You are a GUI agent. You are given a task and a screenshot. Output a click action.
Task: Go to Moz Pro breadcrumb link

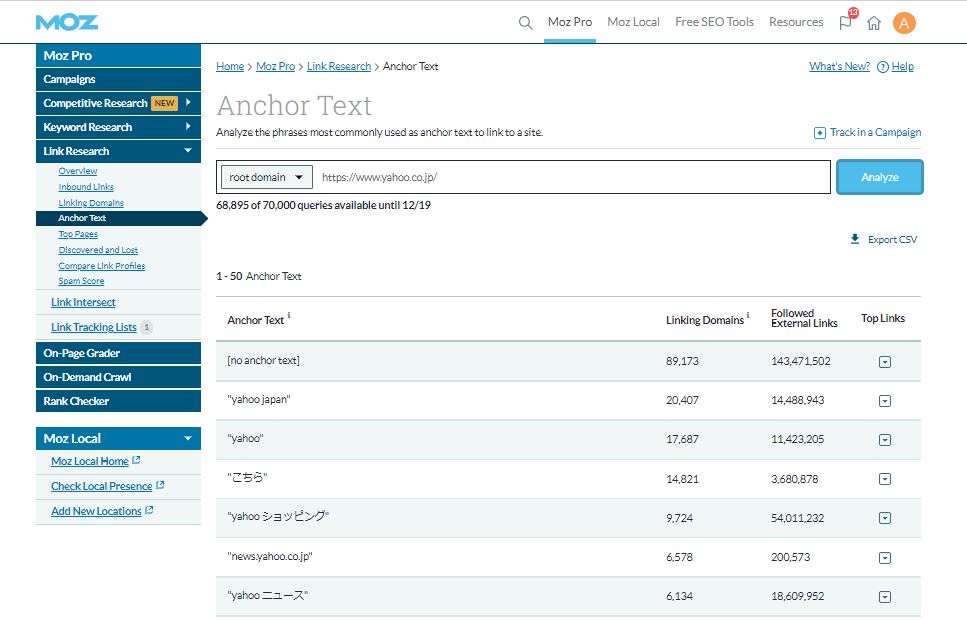275,66
